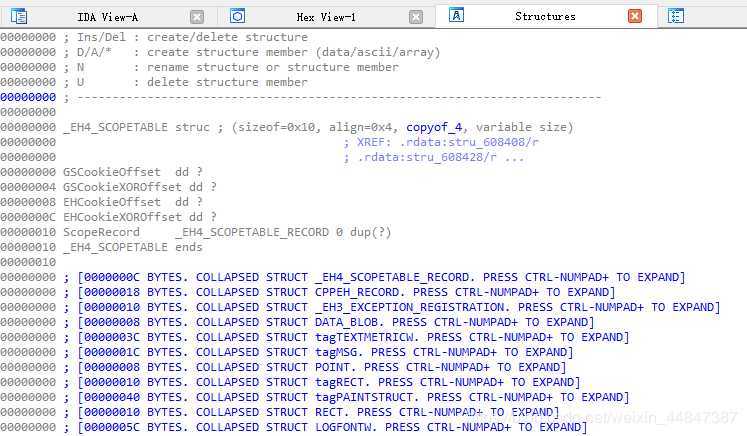Select the ScopeRecord member line
The width and height of the screenshot is (747, 436).
(x=227, y=232)
